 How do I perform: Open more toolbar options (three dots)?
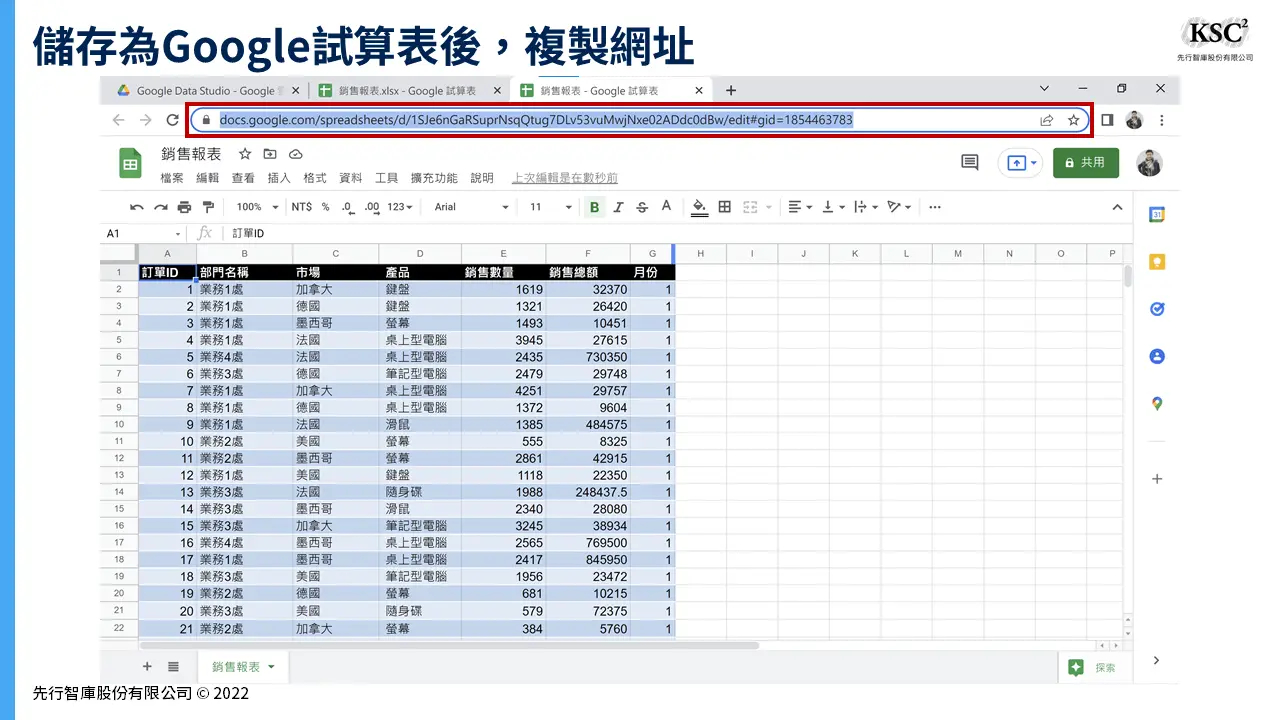click(935, 207)
